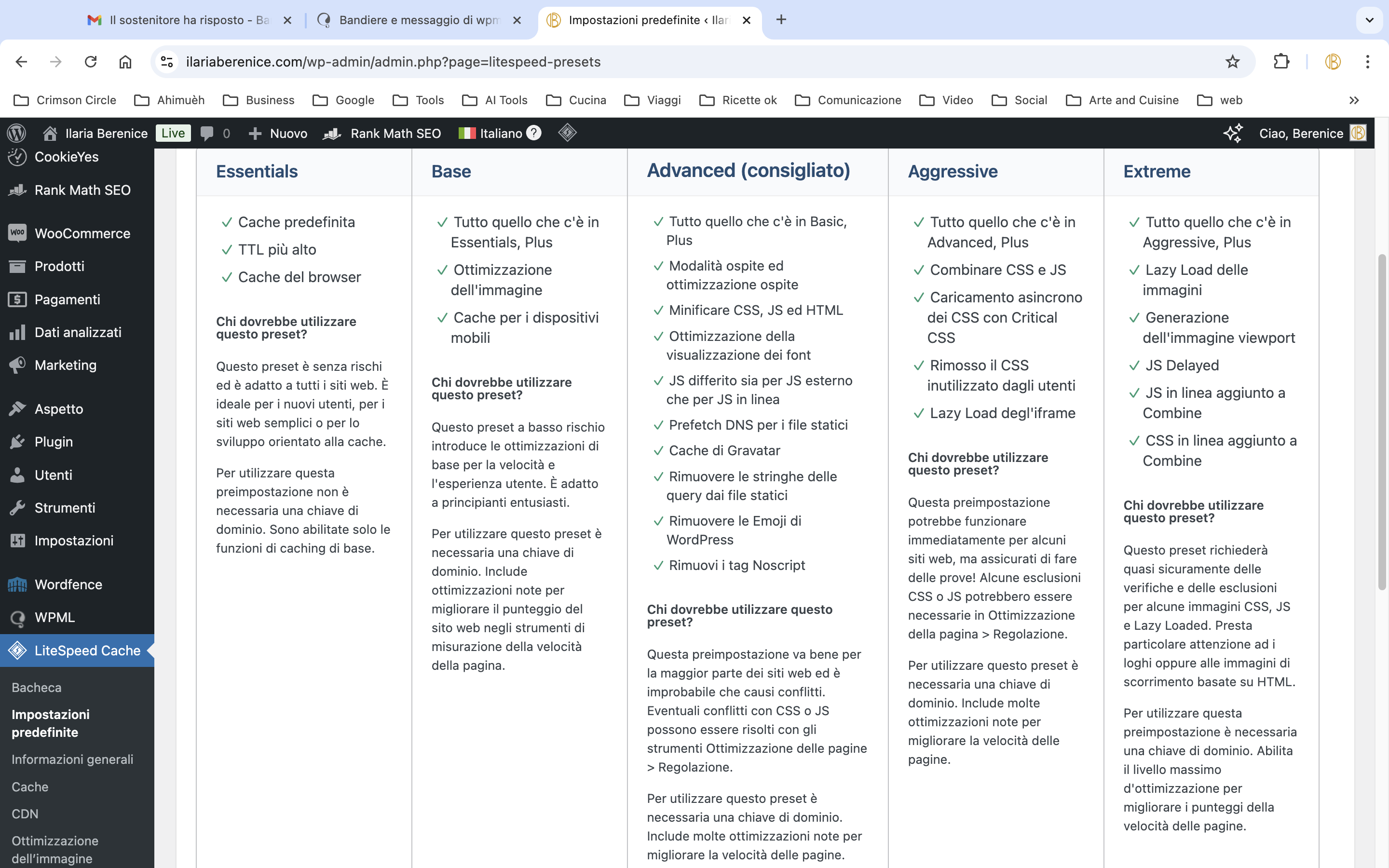1389x868 pixels.
Task: Open Strumenti in the sidebar
Action: tap(77, 508)
